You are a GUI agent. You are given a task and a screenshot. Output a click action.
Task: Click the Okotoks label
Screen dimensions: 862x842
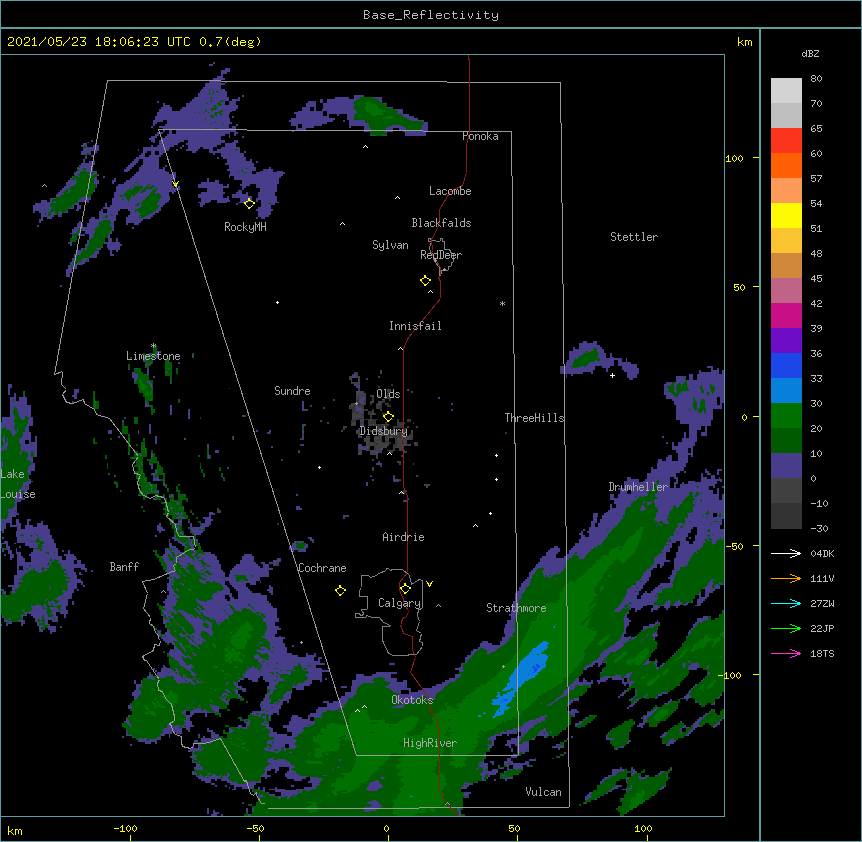tap(412, 700)
